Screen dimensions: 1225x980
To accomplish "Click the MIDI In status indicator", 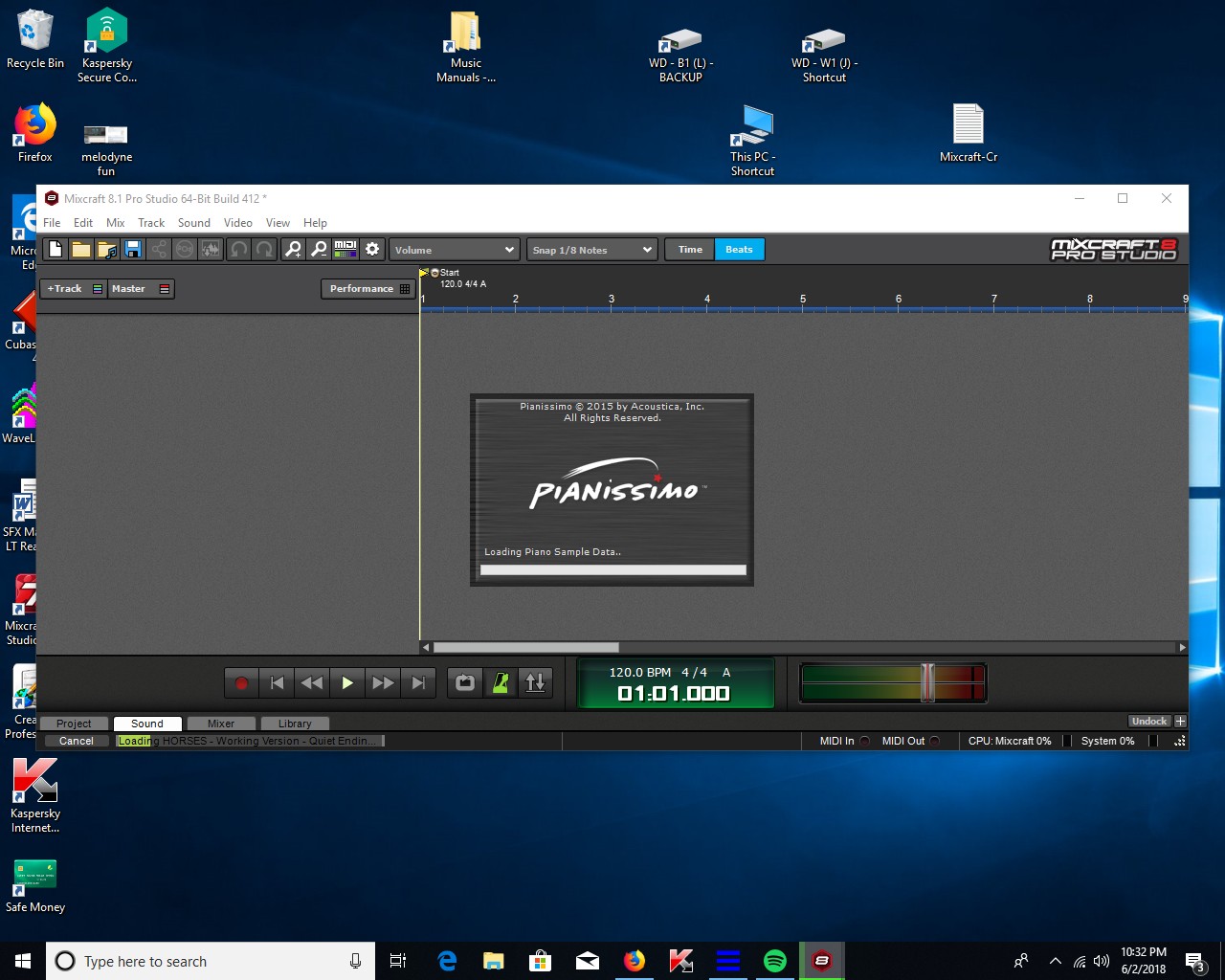I will 844,741.
